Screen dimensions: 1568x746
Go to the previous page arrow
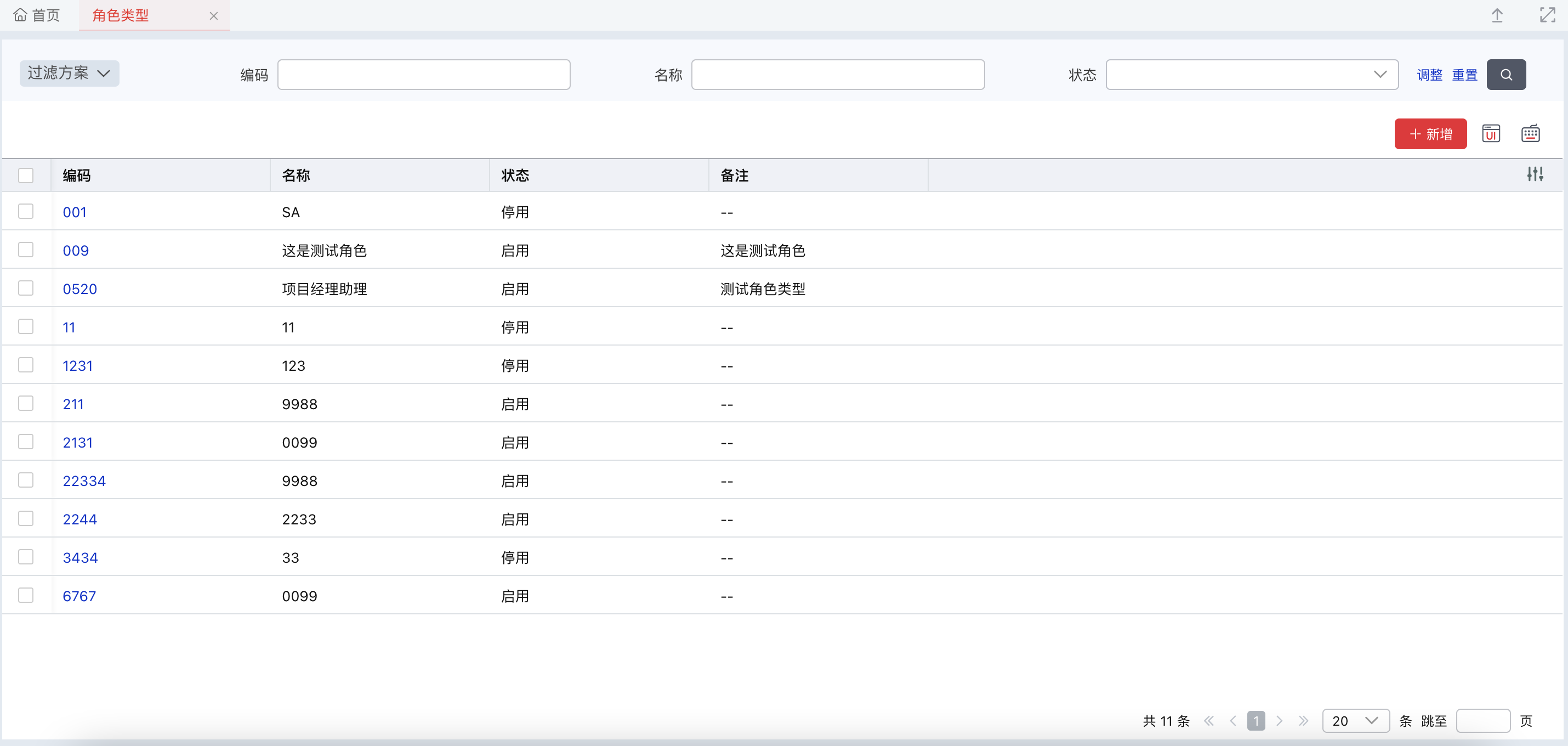(1232, 721)
